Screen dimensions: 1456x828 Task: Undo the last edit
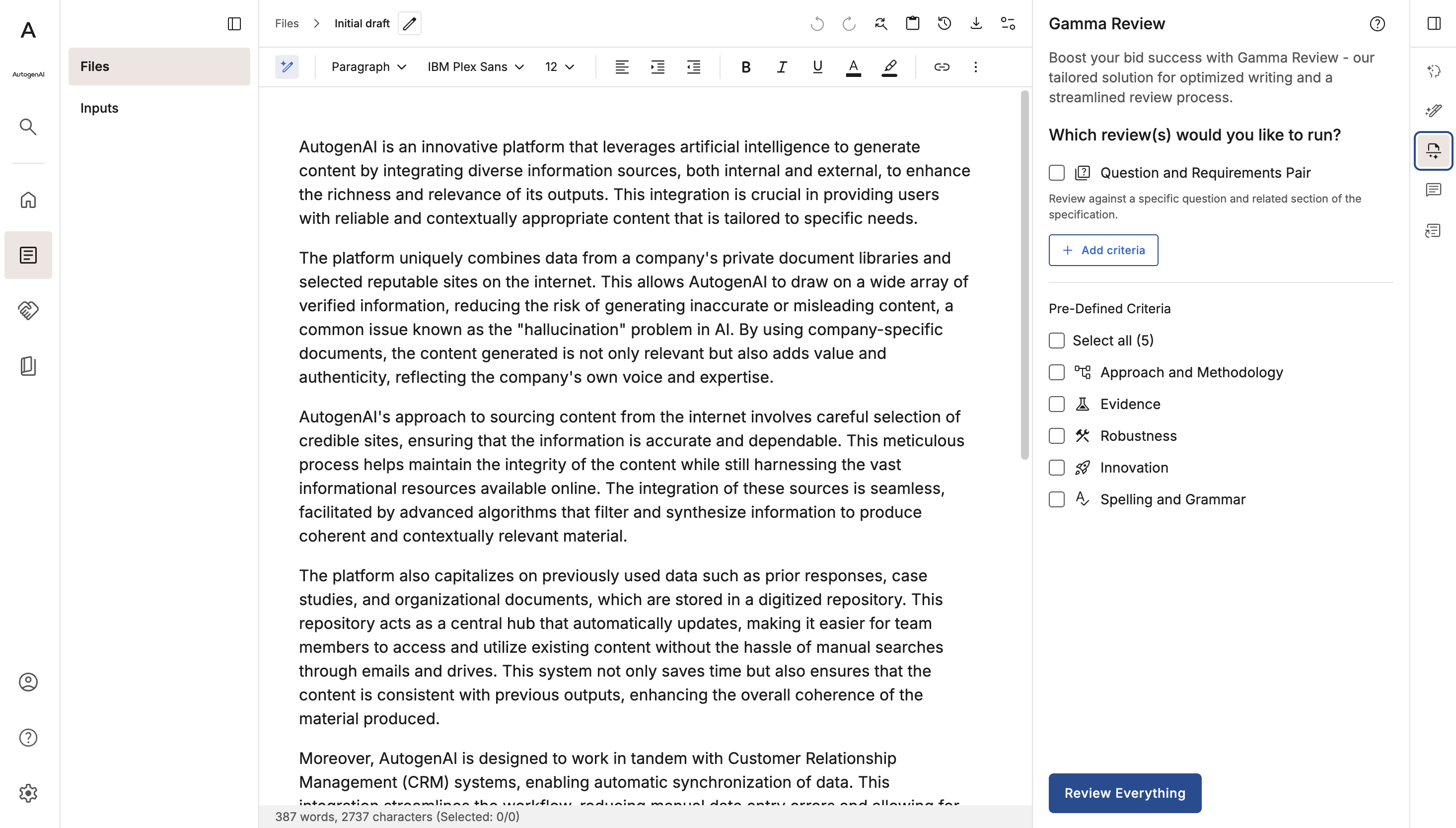point(817,23)
